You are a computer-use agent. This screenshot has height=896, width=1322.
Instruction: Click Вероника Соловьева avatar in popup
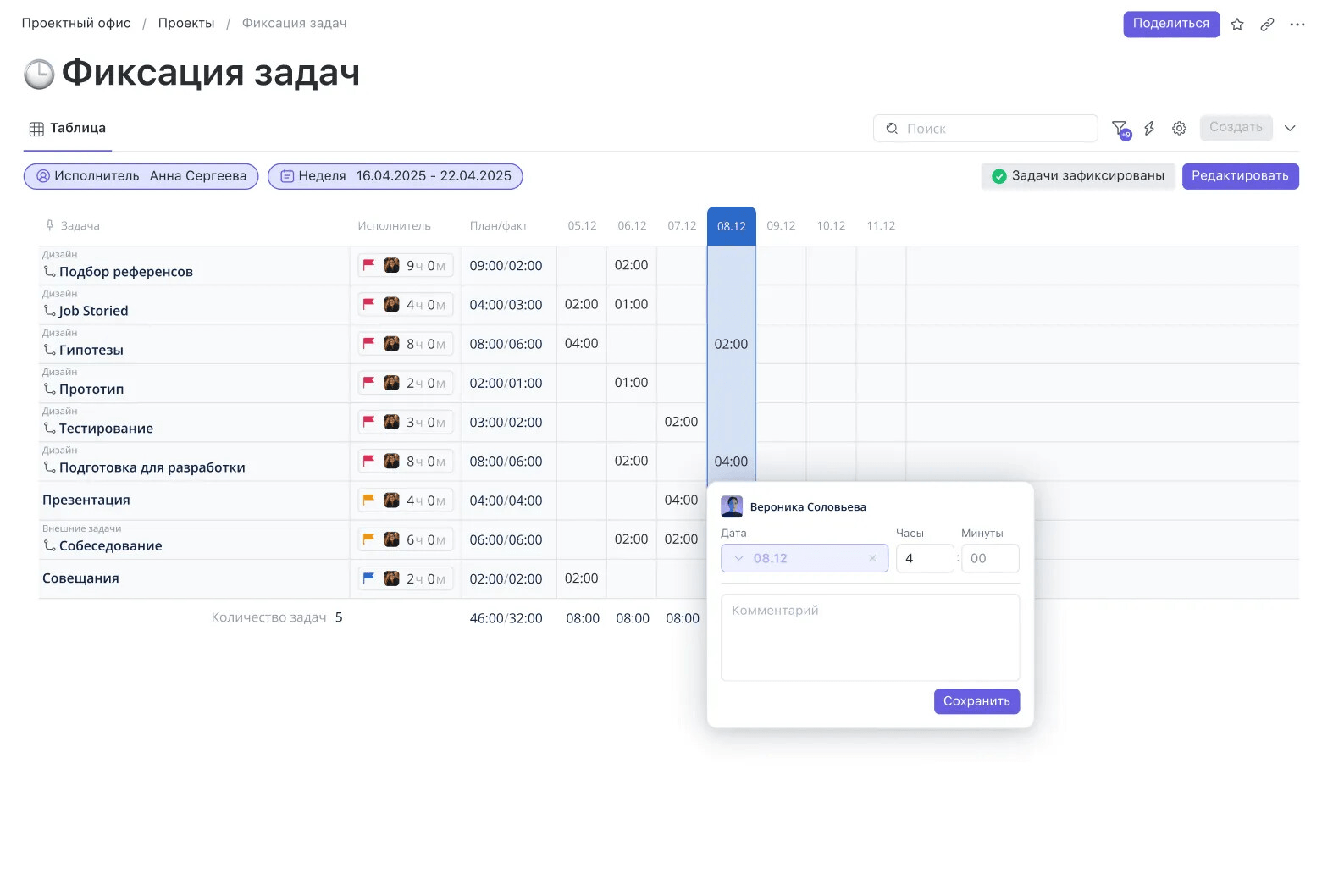click(732, 506)
